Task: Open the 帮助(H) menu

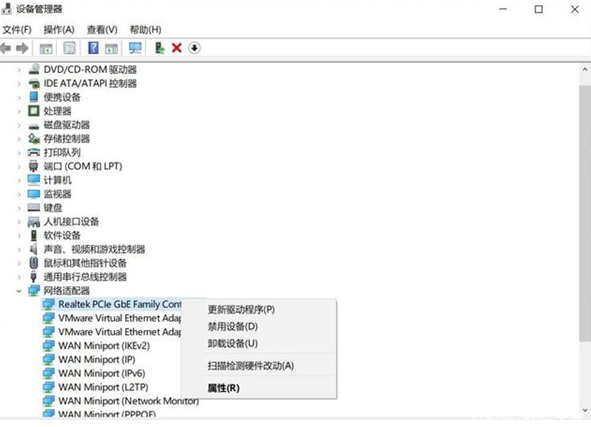Action: coord(145,29)
